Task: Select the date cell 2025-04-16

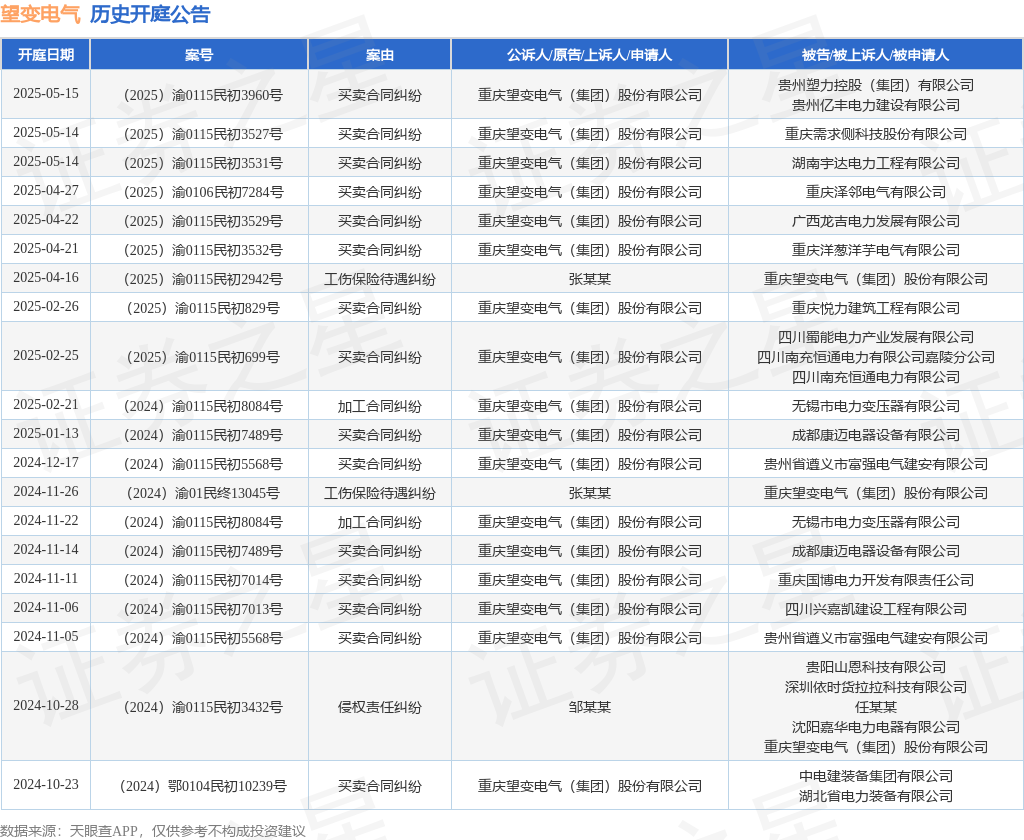Action: pyautogui.click(x=46, y=278)
